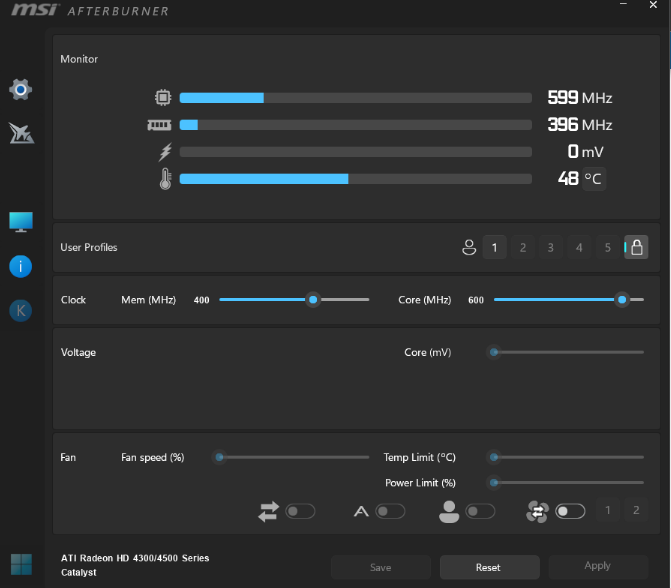This screenshot has width=671, height=588.
Task: Click the Core (mV) voltage slider handle
Action: click(494, 352)
